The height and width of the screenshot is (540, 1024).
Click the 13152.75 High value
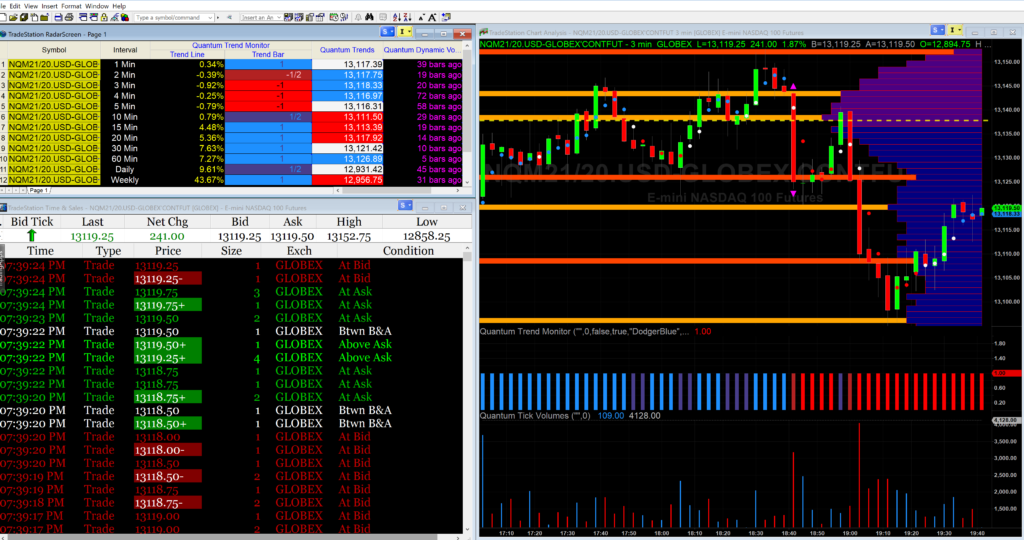tap(349, 236)
